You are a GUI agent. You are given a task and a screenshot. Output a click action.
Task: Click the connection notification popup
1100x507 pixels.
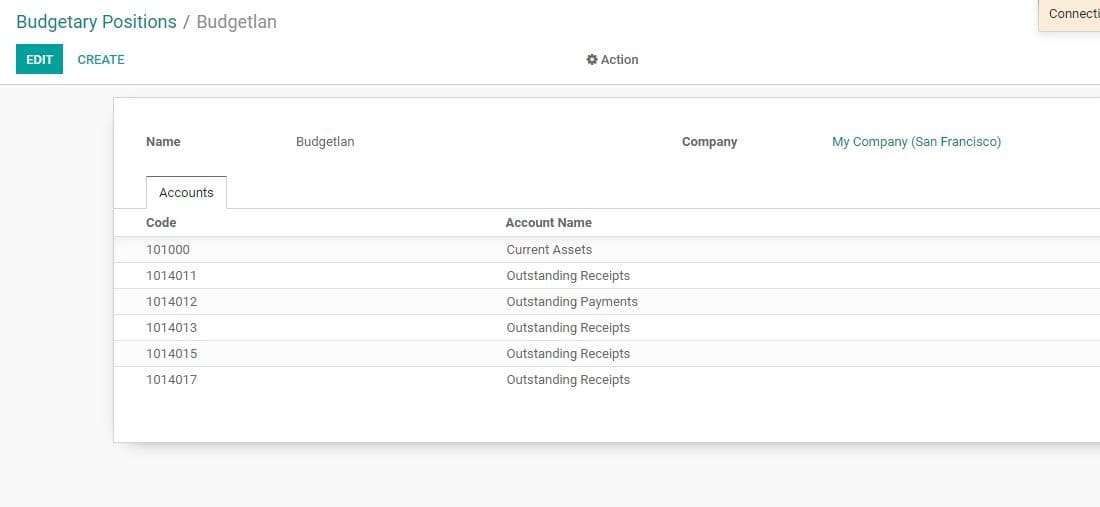[x=1072, y=15]
